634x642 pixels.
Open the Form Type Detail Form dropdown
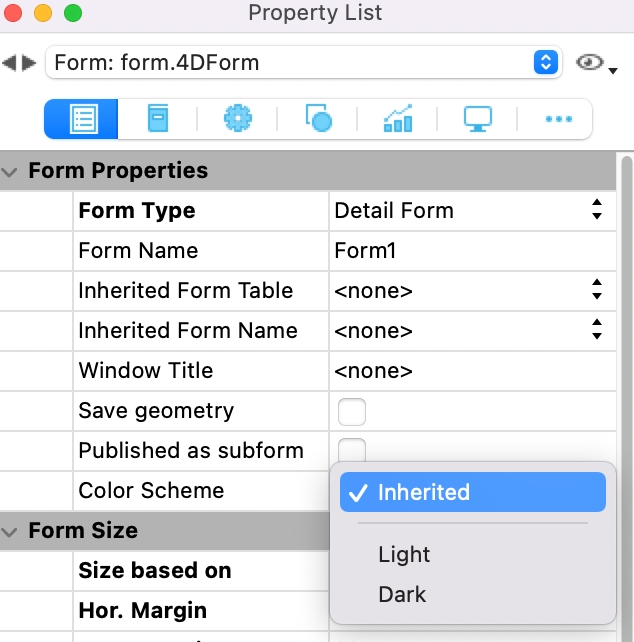point(468,211)
